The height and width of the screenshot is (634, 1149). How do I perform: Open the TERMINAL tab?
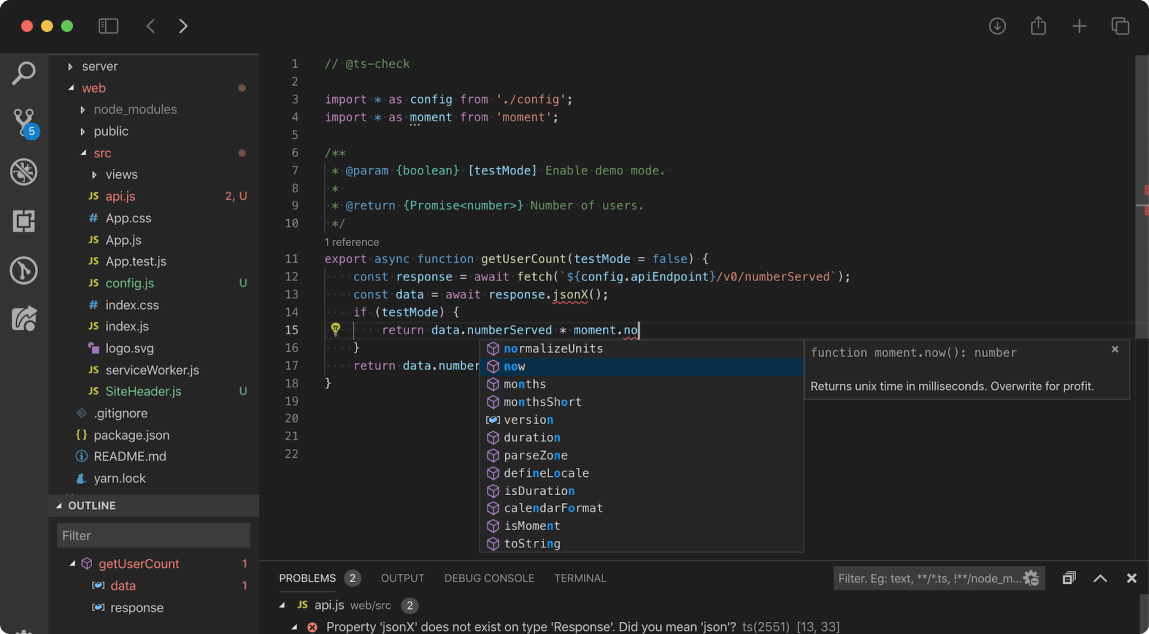tap(580, 578)
